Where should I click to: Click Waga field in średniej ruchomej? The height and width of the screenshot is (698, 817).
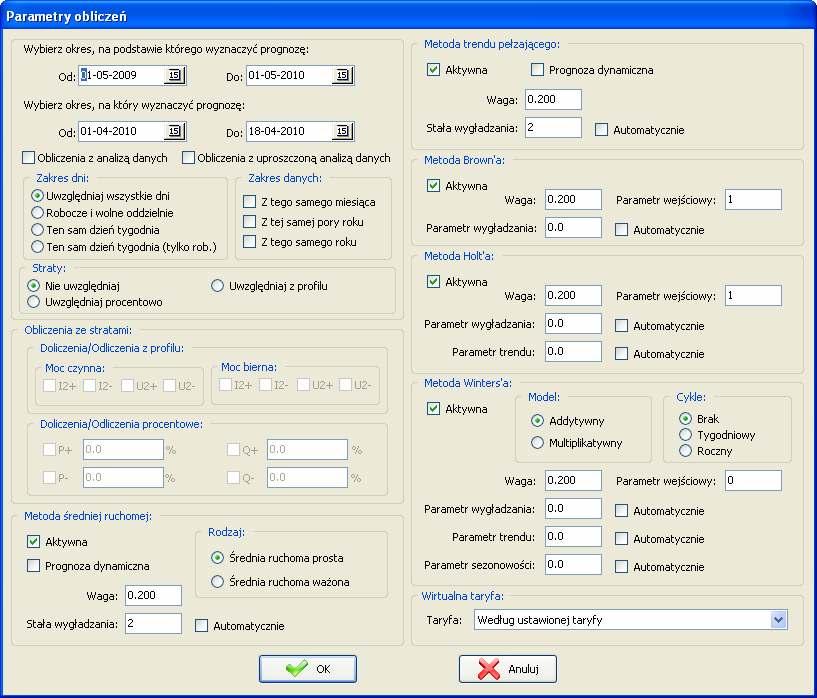click(153, 595)
